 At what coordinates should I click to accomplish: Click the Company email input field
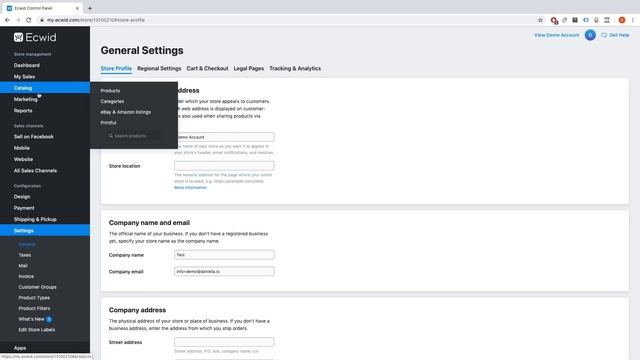[x=224, y=271]
